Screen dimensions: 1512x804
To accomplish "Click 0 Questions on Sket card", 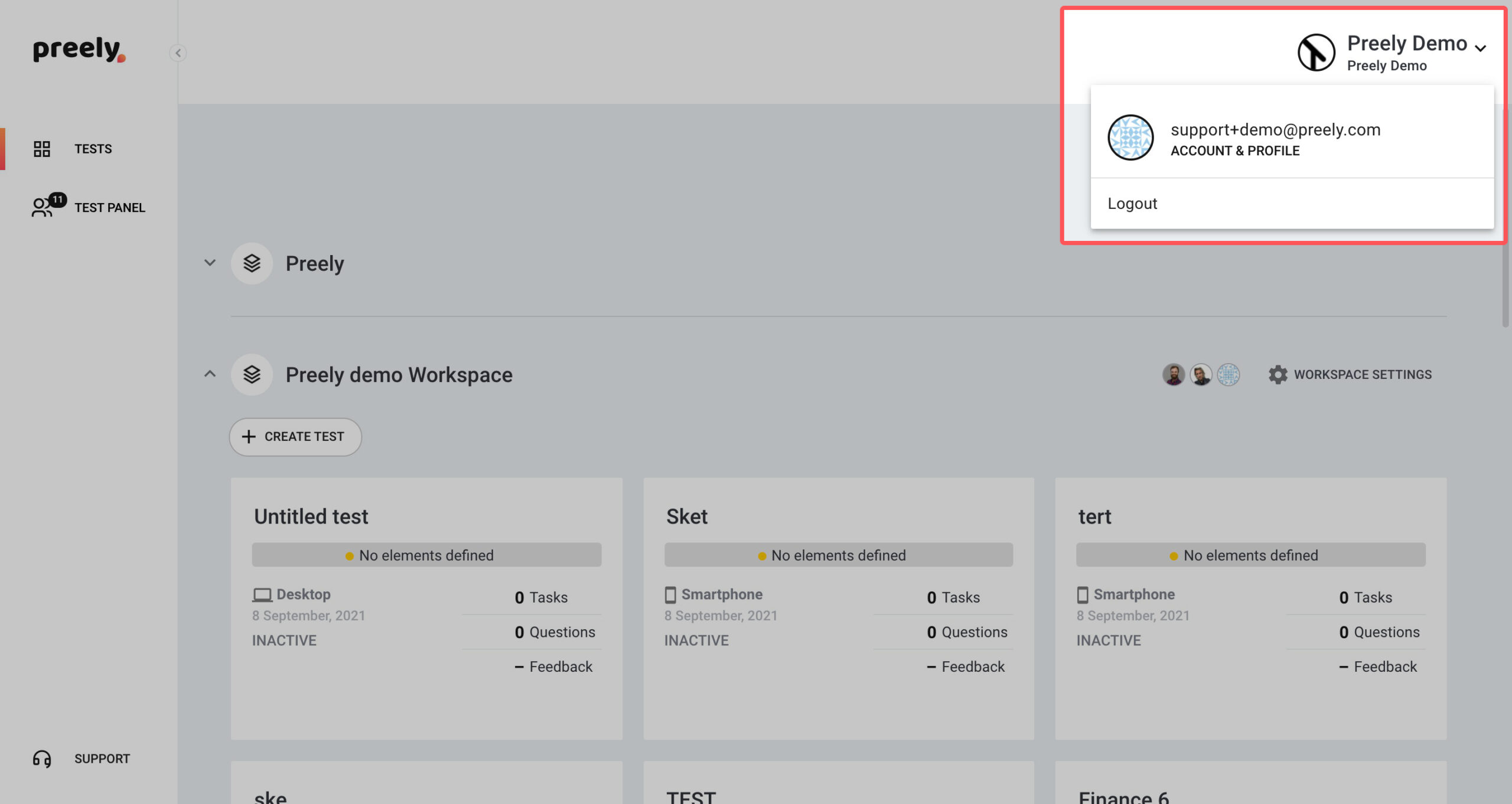I will pos(967,632).
